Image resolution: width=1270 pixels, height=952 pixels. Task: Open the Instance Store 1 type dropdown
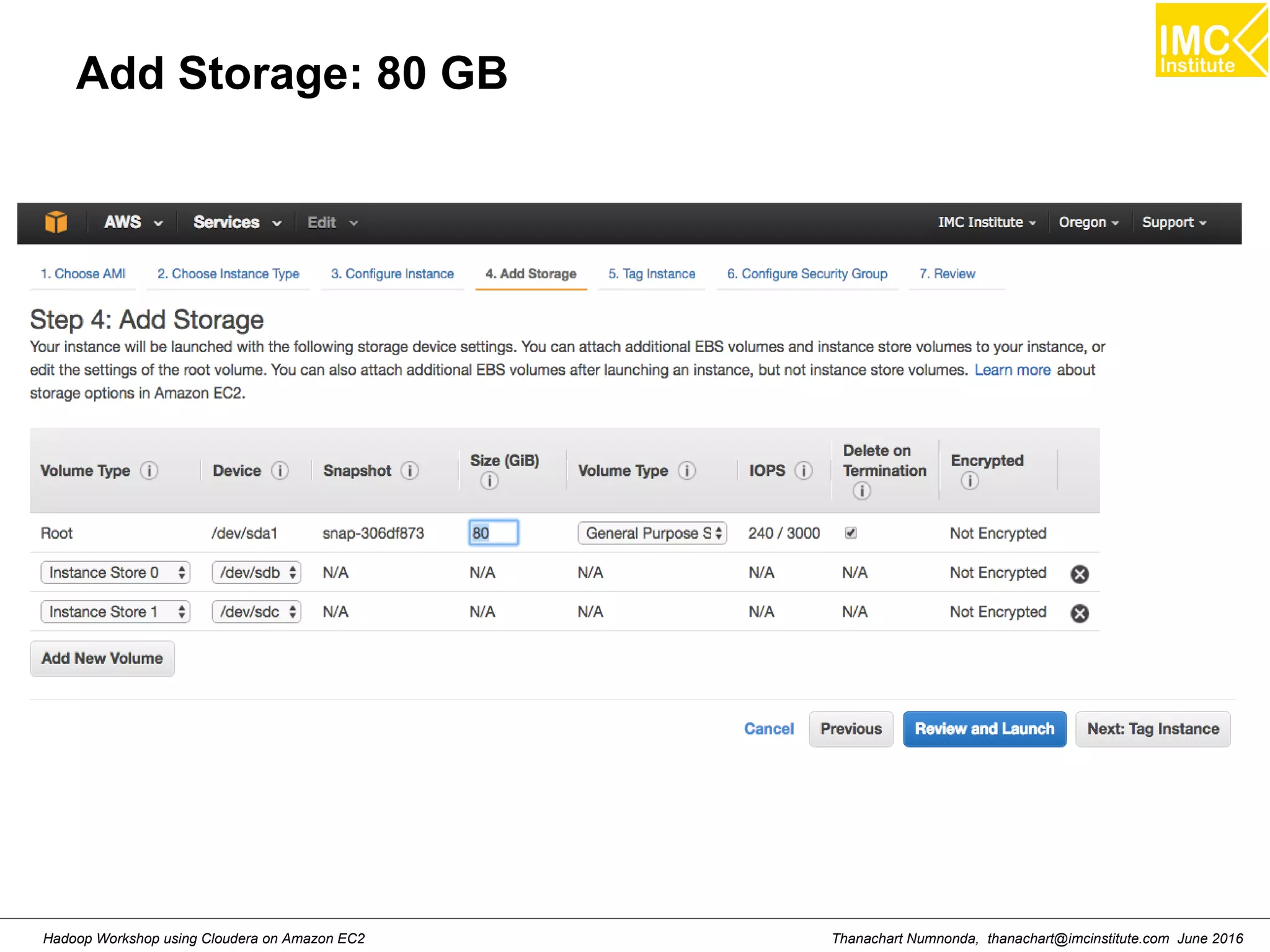click(115, 612)
